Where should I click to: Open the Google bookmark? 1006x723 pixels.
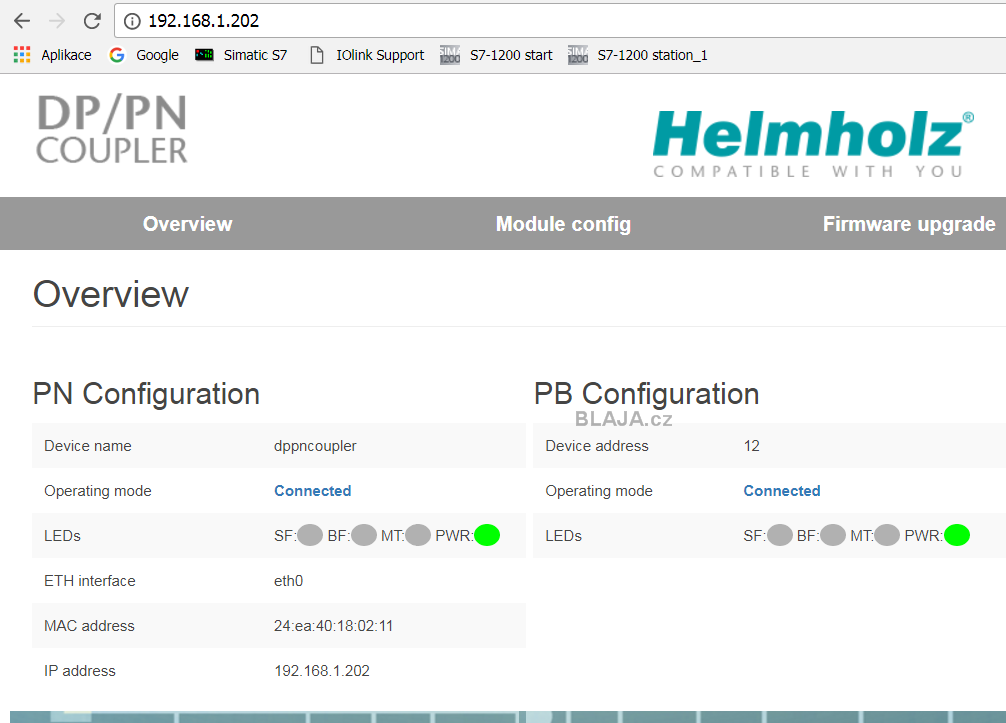(x=144, y=55)
